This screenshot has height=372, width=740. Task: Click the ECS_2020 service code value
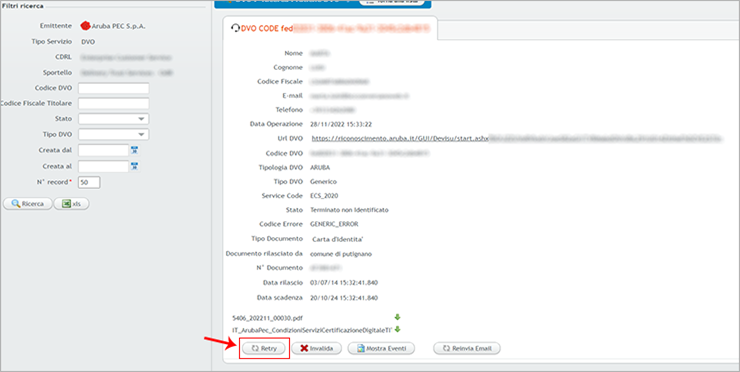pyautogui.click(x=324, y=195)
